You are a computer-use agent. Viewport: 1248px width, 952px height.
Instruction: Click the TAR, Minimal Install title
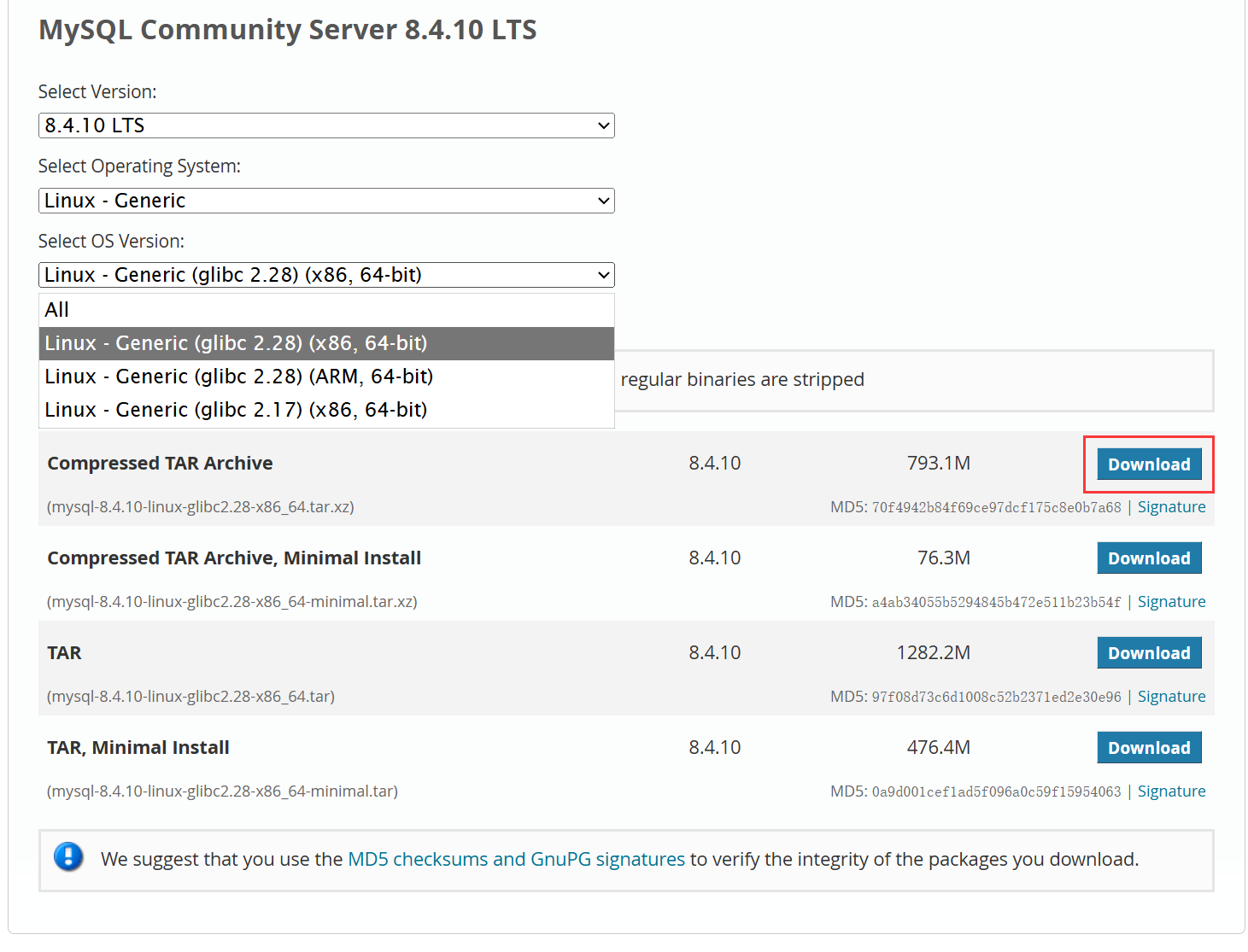point(138,747)
